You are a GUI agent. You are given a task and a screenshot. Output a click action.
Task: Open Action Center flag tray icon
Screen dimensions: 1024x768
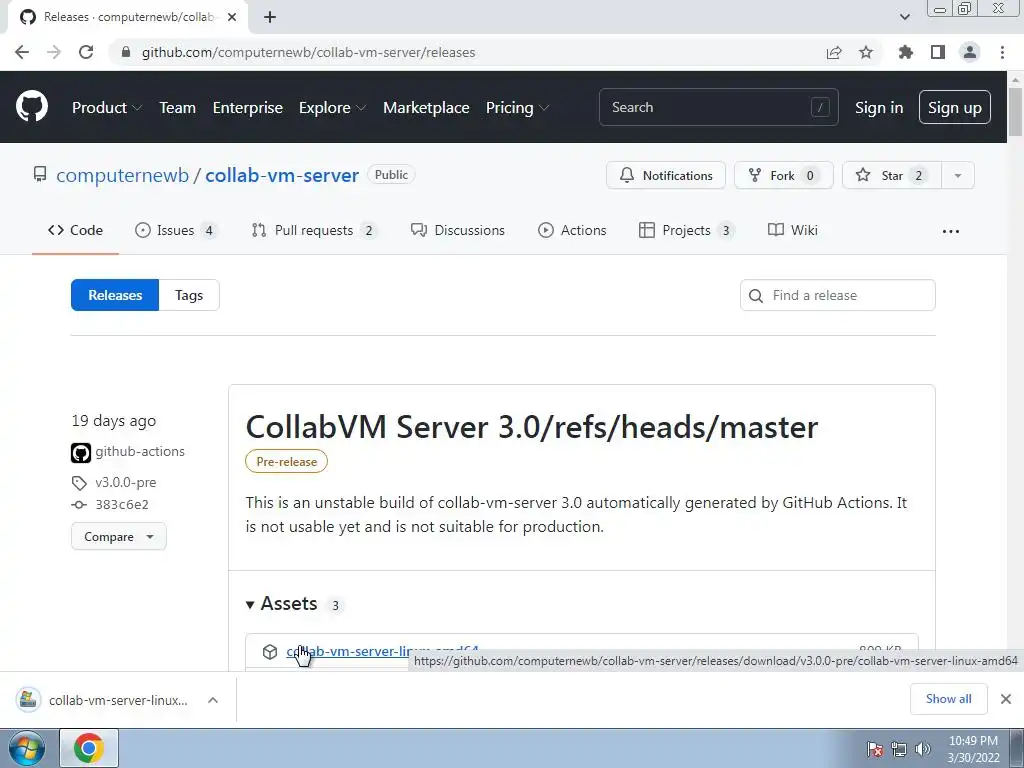pos(875,749)
